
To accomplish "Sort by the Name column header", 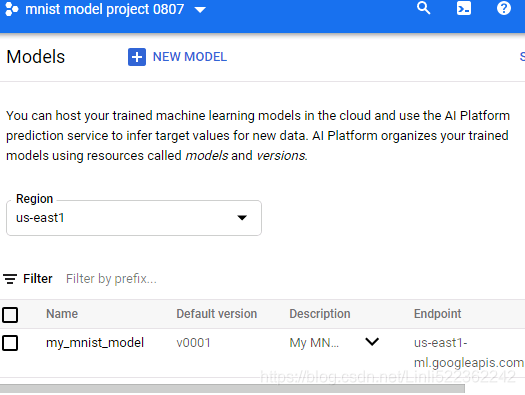I will pyautogui.click(x=62, y=314).
